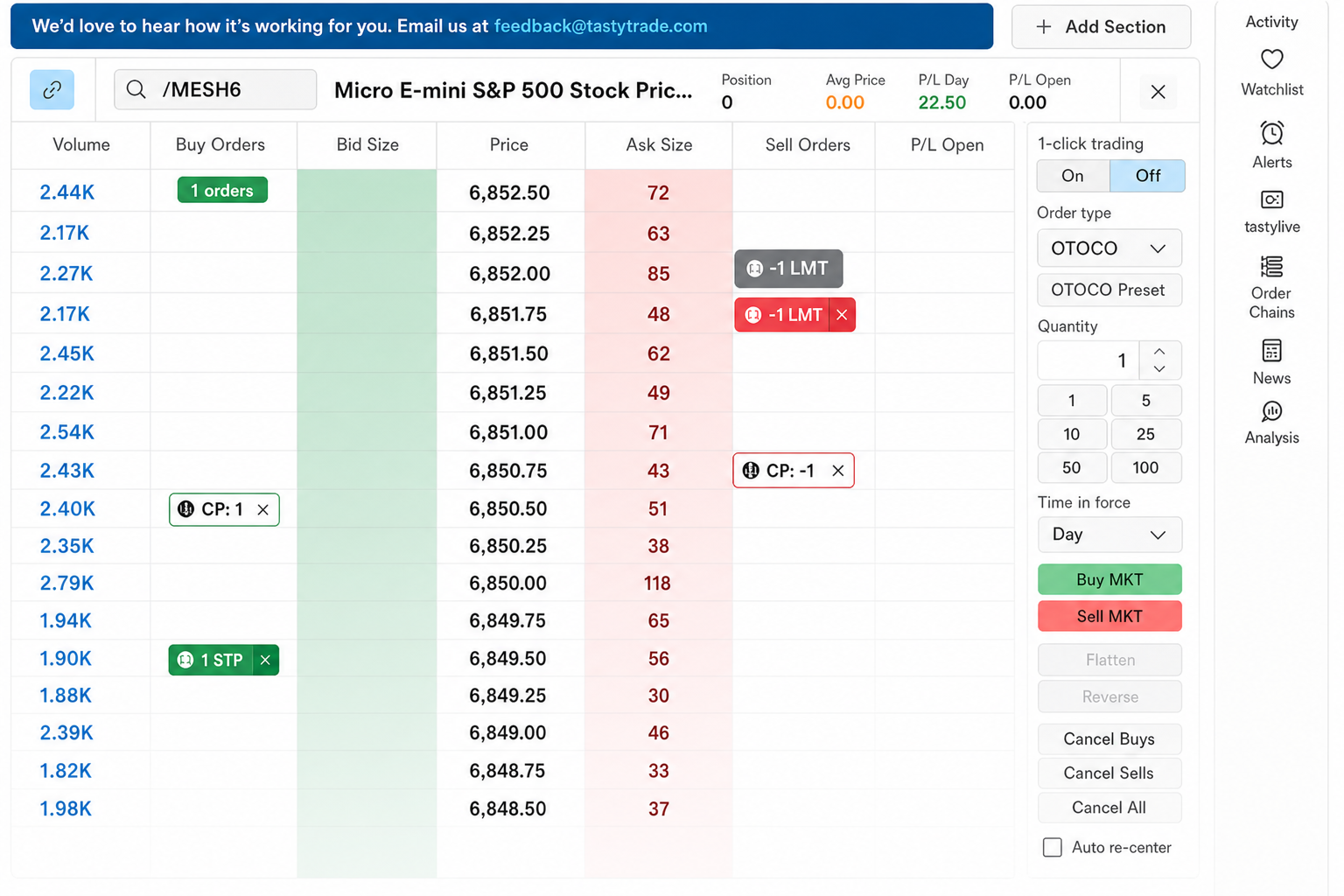Image resolution: width=1344 pixels, height=896 pixels.
Task: Open the Order Chains sidebar icon
Action: tap(1271, 266)
